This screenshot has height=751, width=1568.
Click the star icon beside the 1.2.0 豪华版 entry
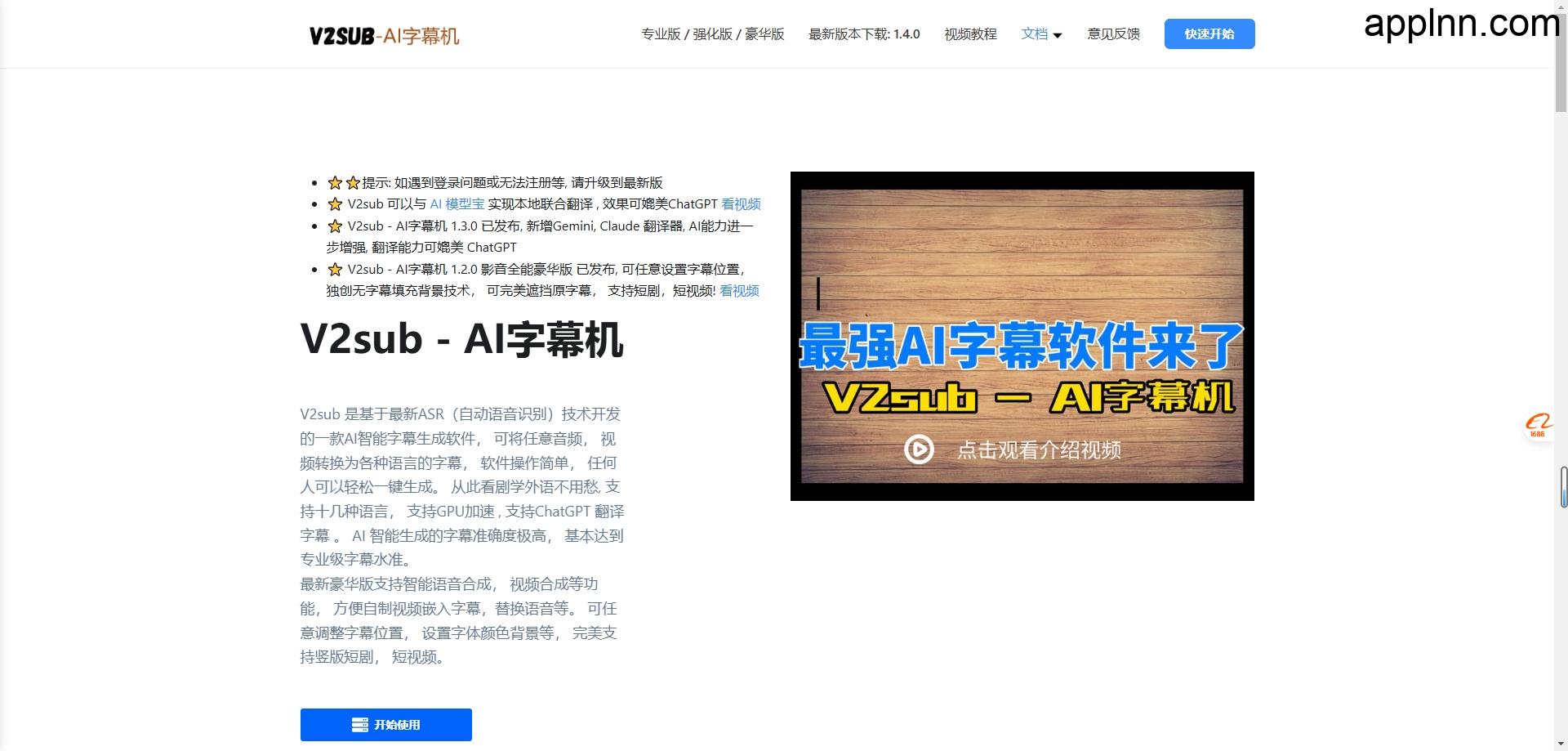pyautogui.click(x=334, y=269)
